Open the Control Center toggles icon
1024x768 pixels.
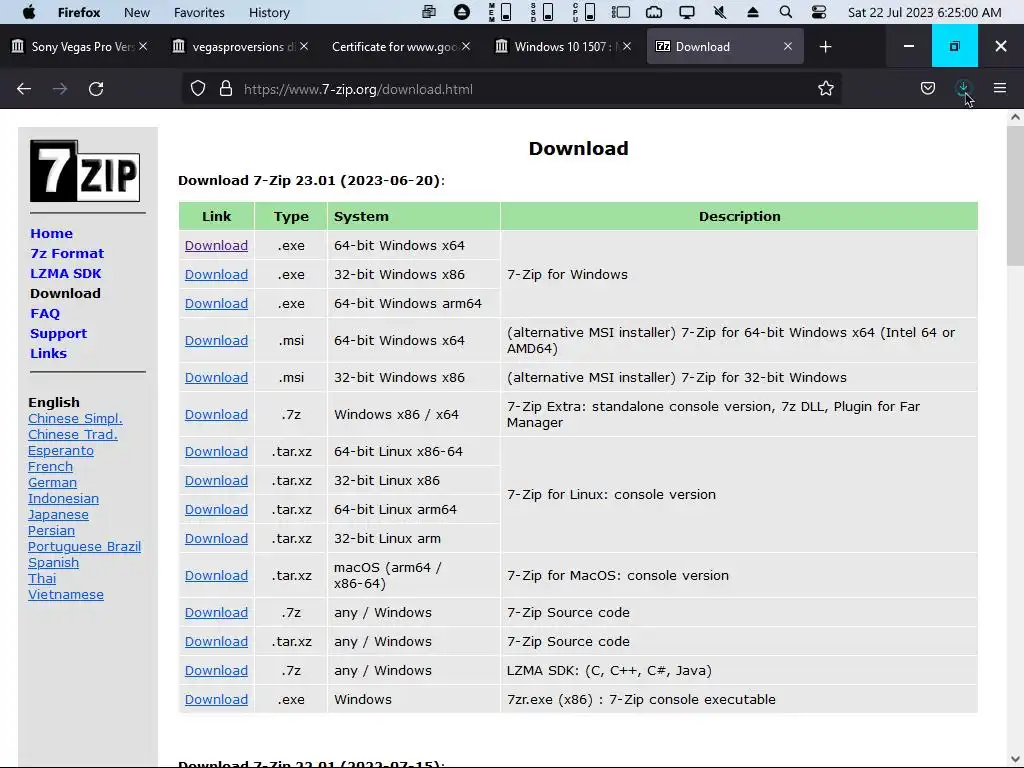click(818, 12)
